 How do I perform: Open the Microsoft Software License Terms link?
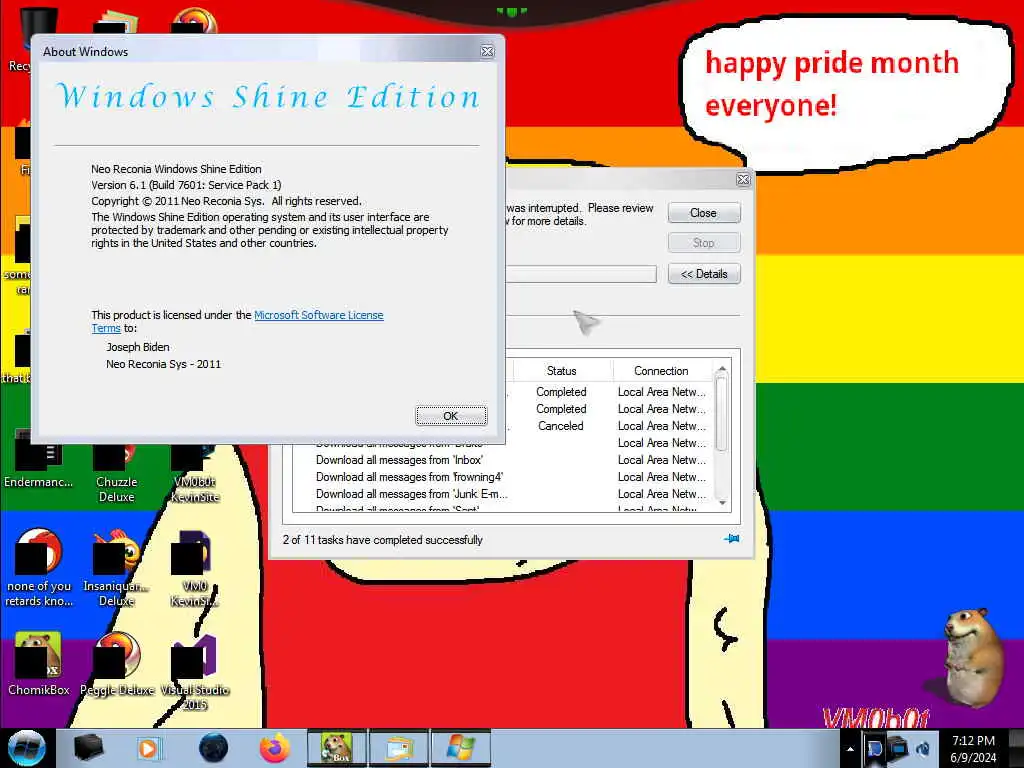tap(318, 315)
